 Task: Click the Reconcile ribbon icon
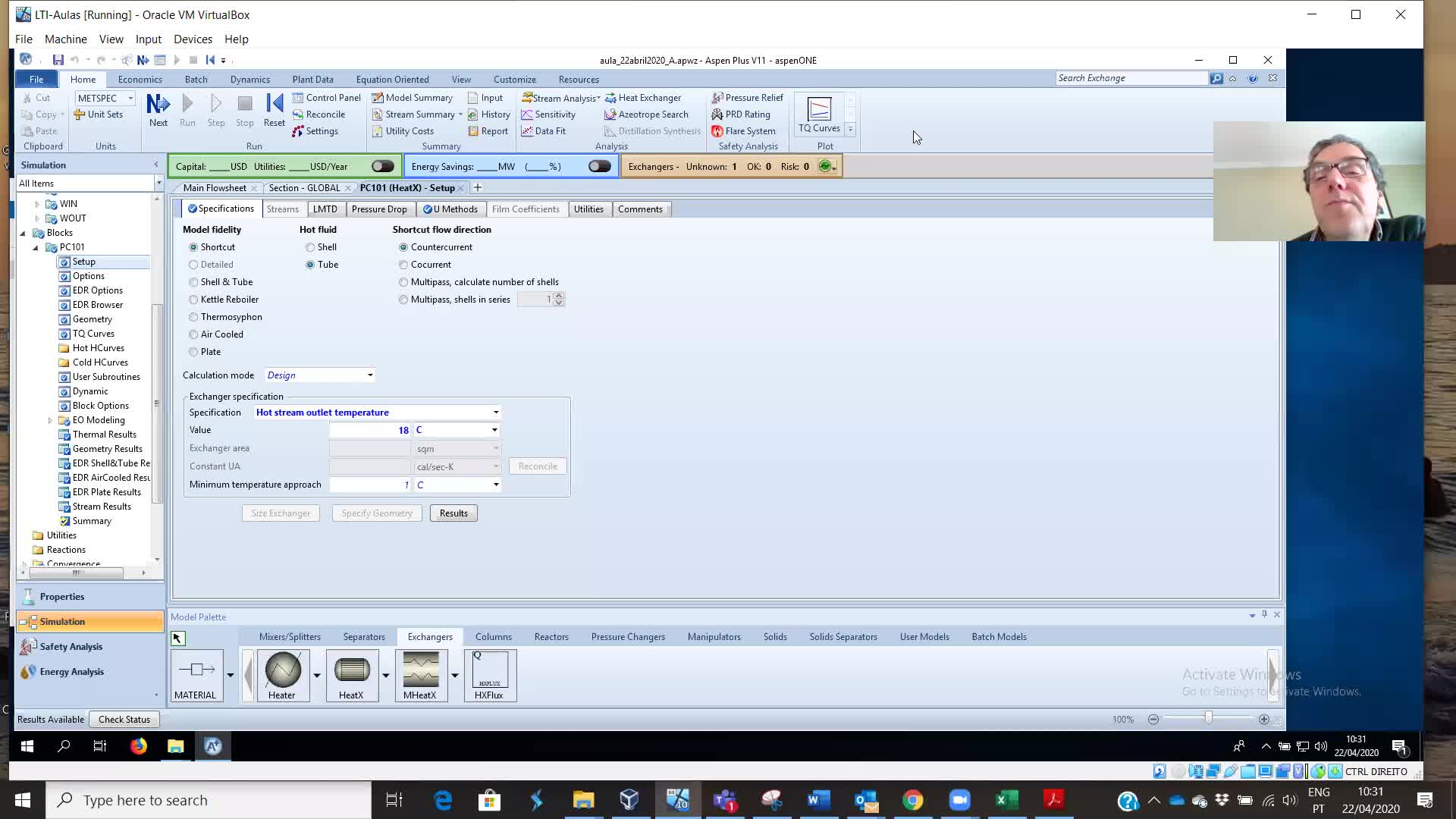pos(318,115)
